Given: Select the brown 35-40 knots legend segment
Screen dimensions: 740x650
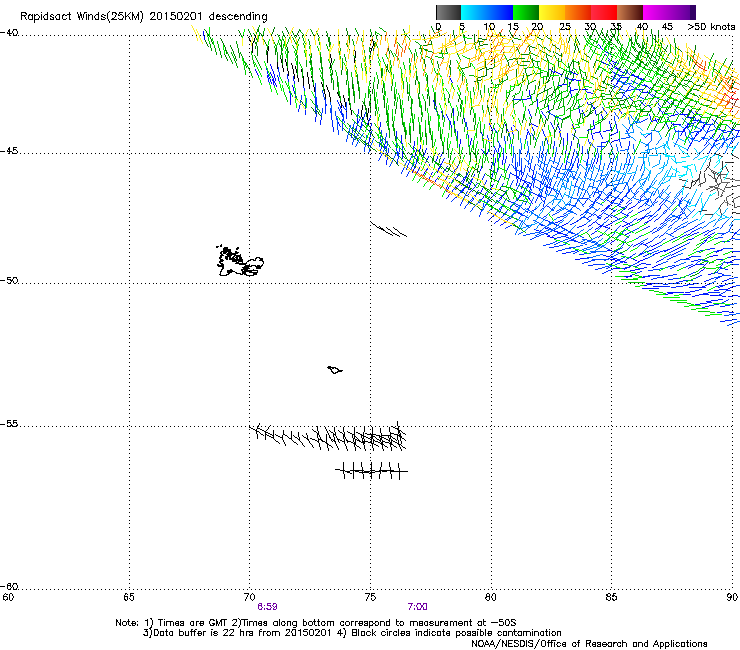Looking at the screenshot, I should click(630, 12).
